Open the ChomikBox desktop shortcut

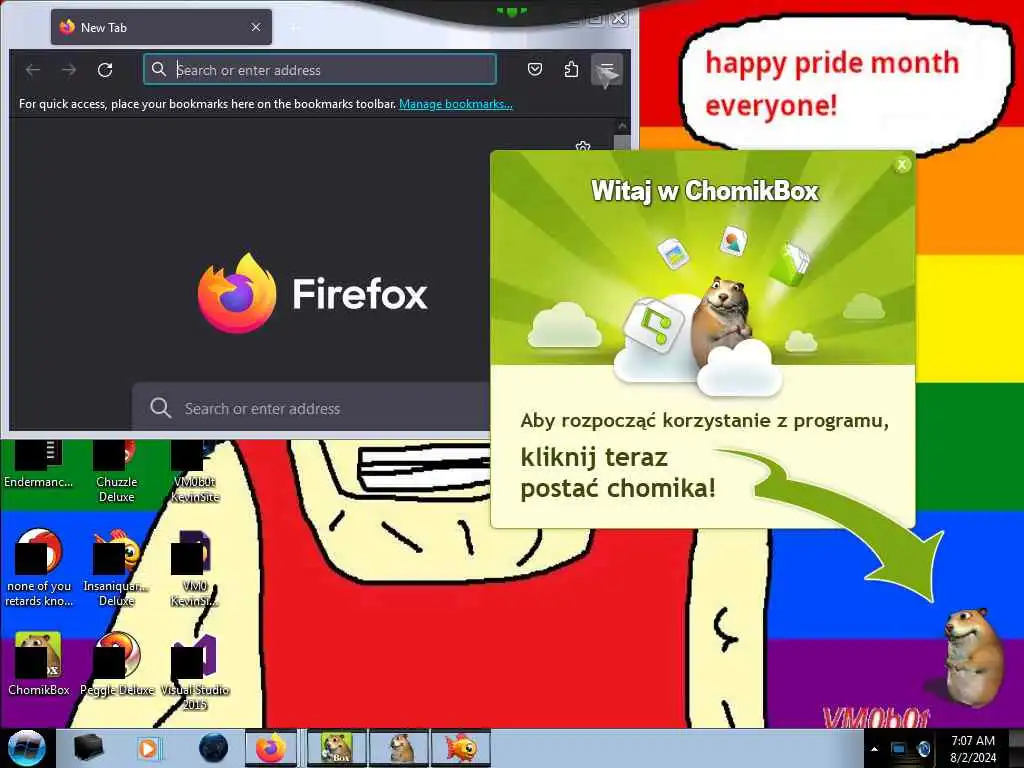coord(39,664)
